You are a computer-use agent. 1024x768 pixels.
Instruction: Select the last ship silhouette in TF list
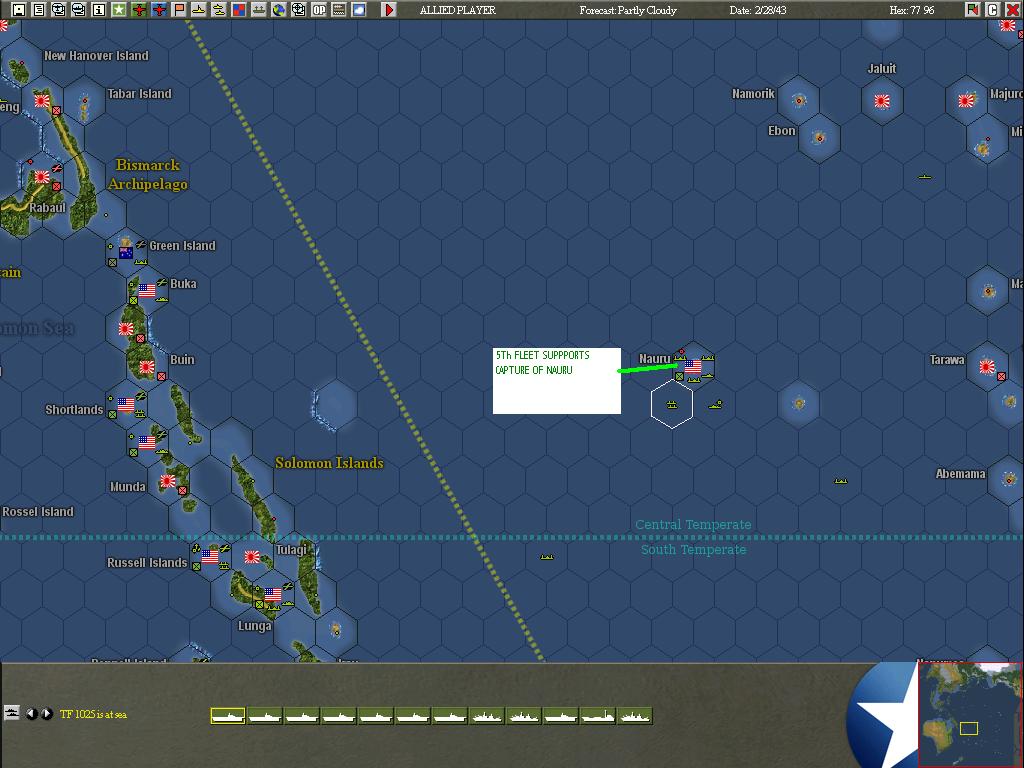[635, 716]
